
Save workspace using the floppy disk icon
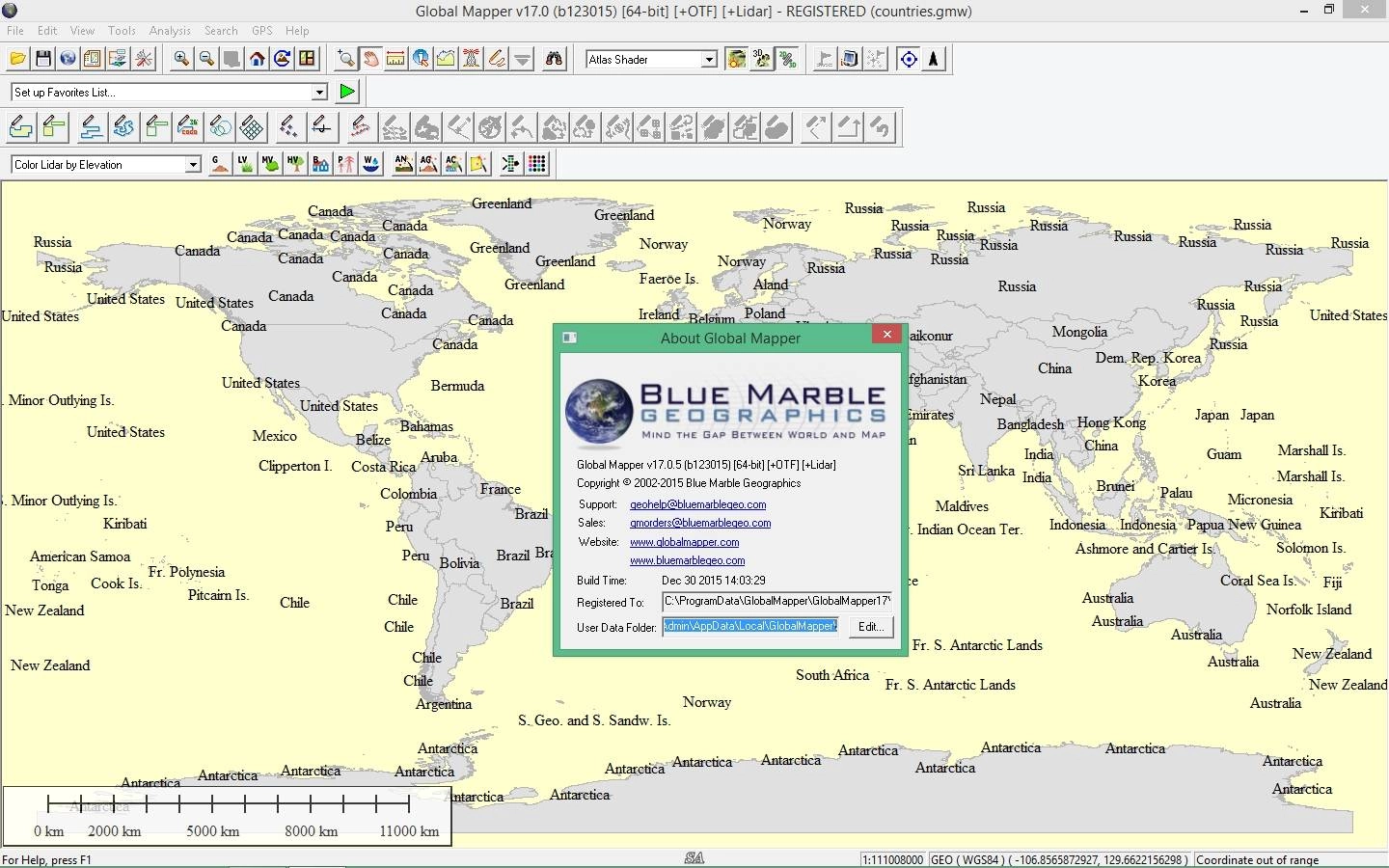(x=42, y=59)
